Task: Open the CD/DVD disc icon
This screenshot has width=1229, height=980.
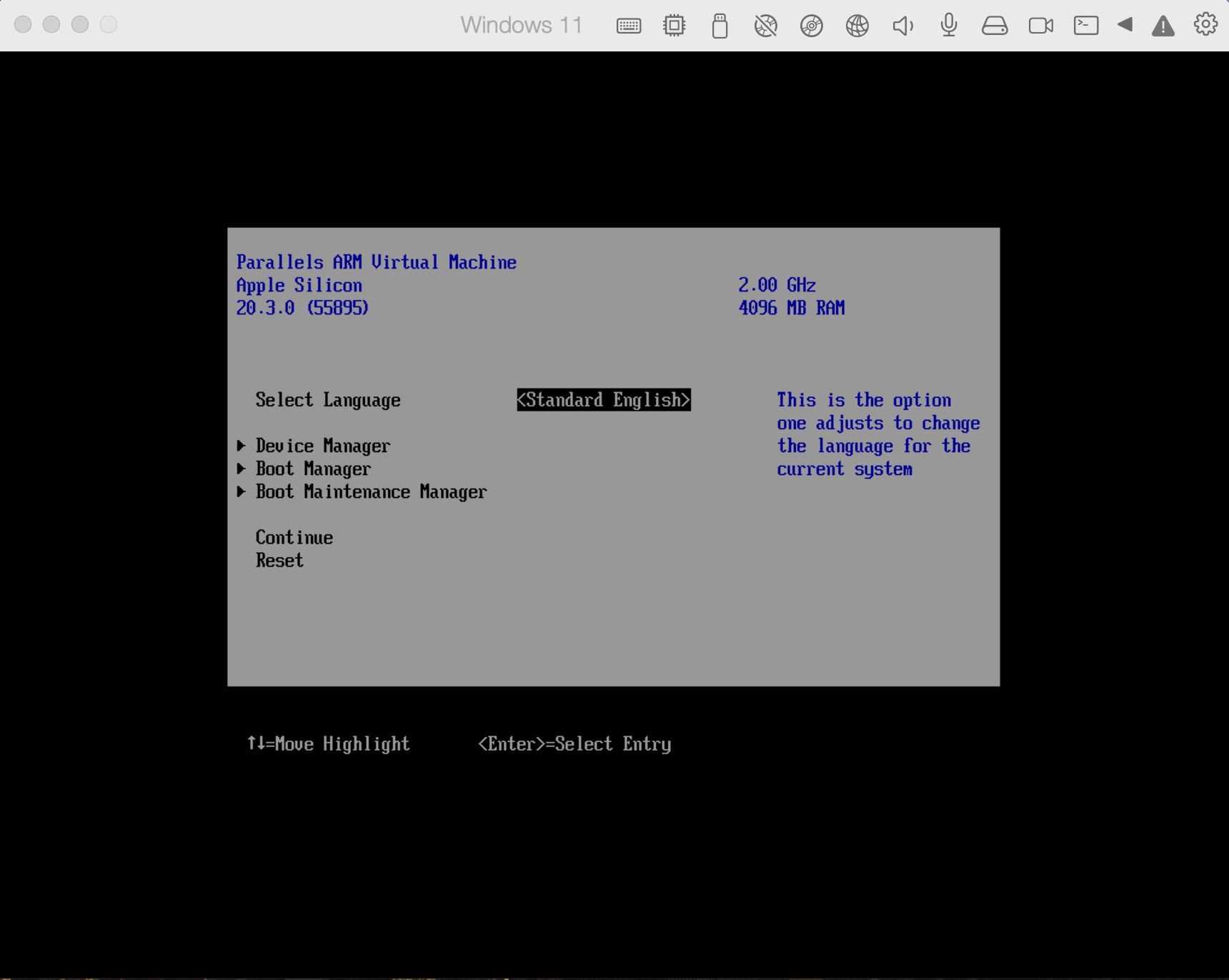Action: tap(811, 26)
